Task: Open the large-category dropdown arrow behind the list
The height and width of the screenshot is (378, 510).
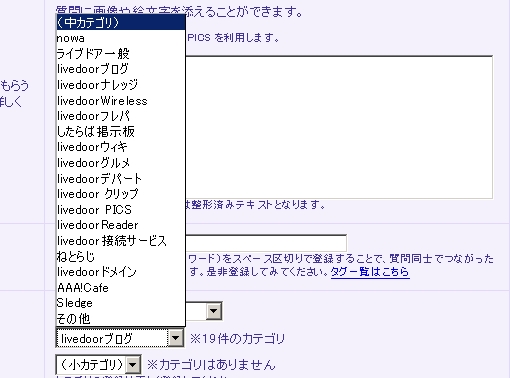Action: [x=213, y=312]
